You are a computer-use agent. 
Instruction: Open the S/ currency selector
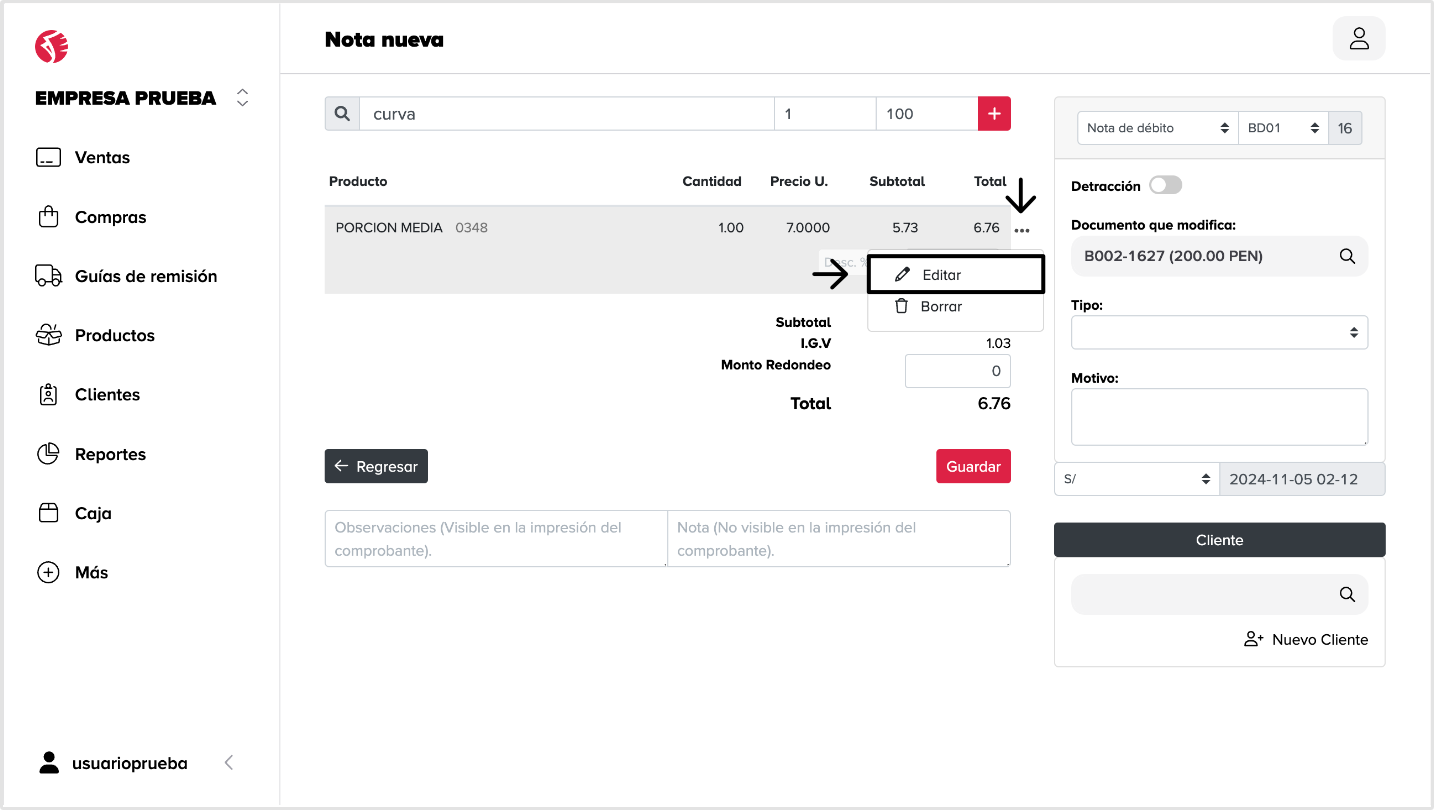click(x=1136, y=479)
